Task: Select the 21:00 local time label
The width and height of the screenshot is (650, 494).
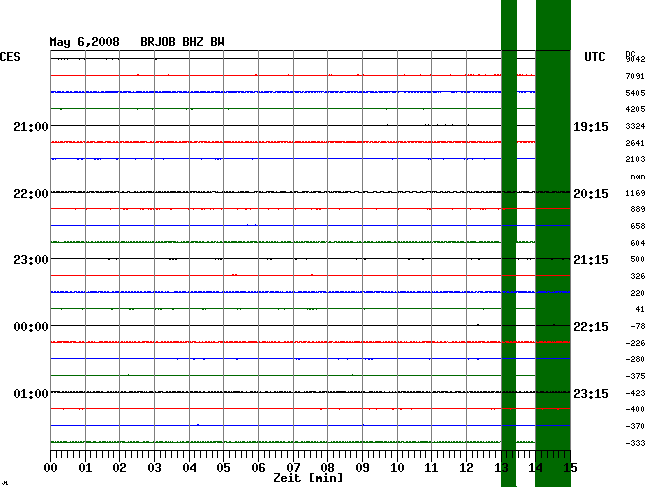Action: 31,126
